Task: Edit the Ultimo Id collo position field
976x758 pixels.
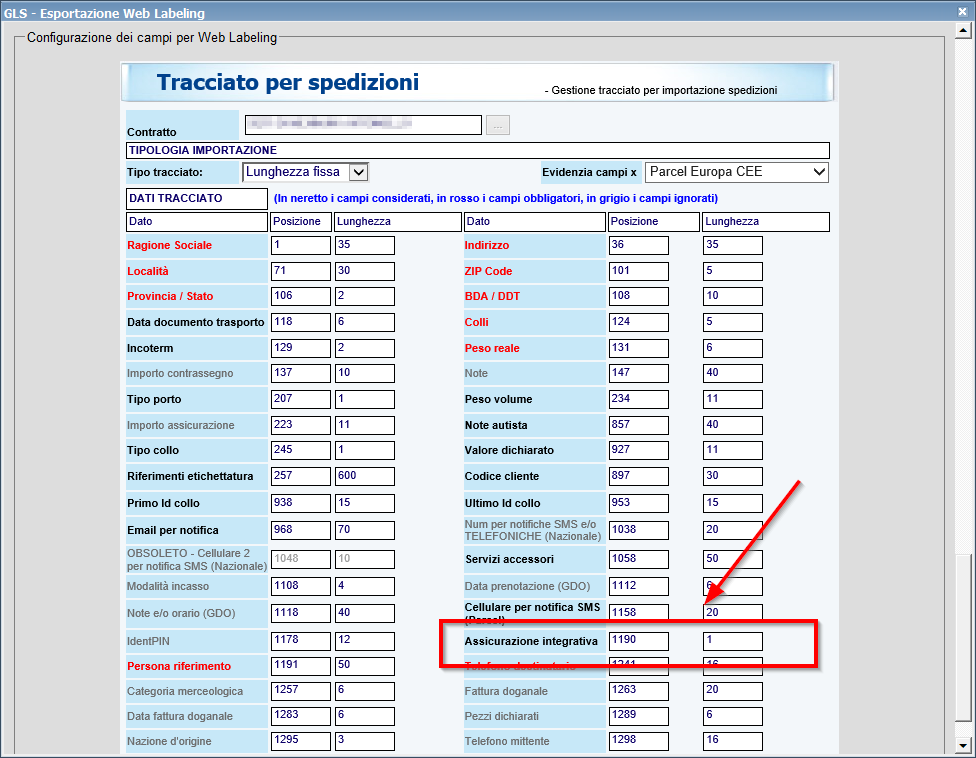Action: (639, 503)
